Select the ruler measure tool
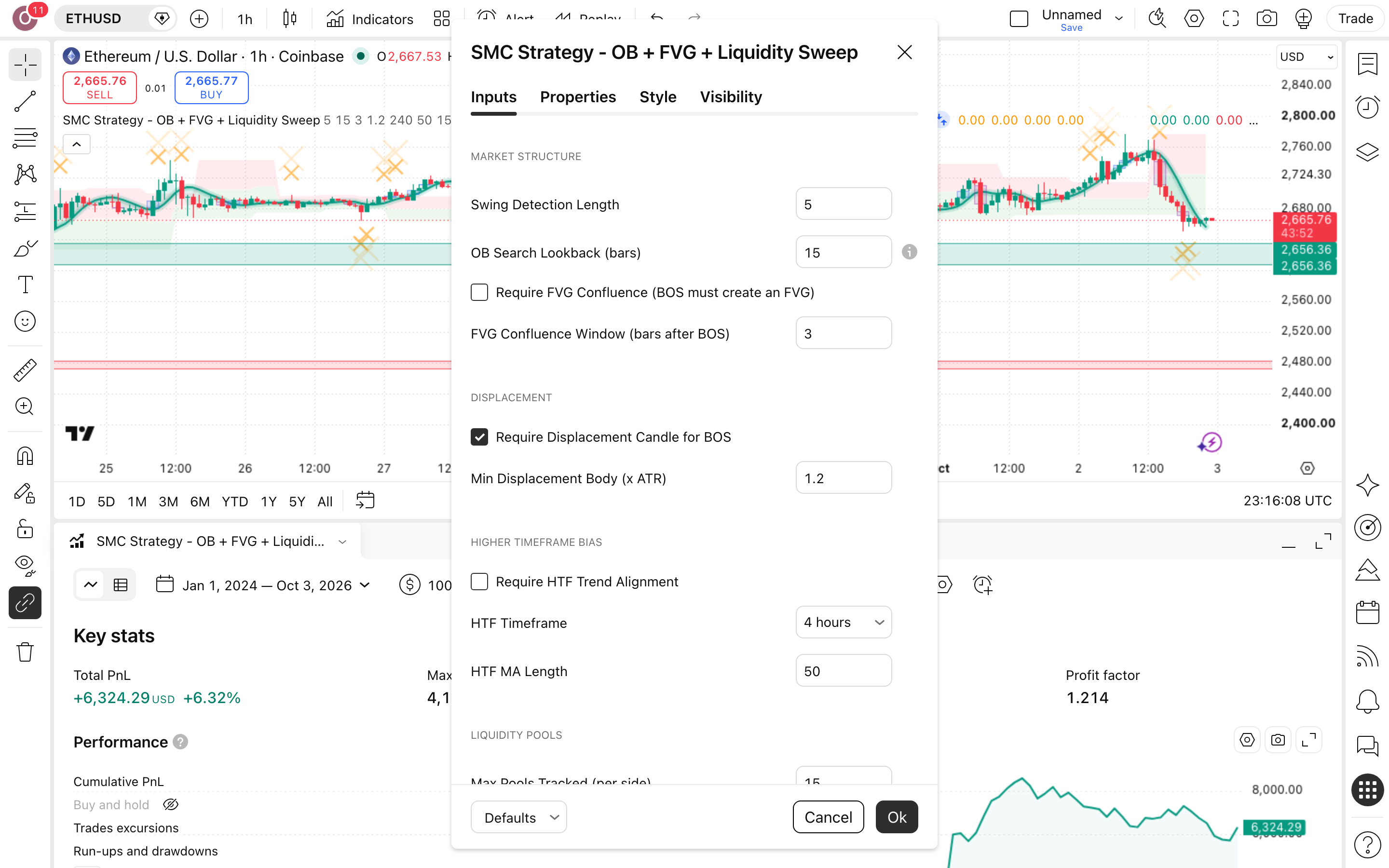The image size is (1389, 868). 25,370
